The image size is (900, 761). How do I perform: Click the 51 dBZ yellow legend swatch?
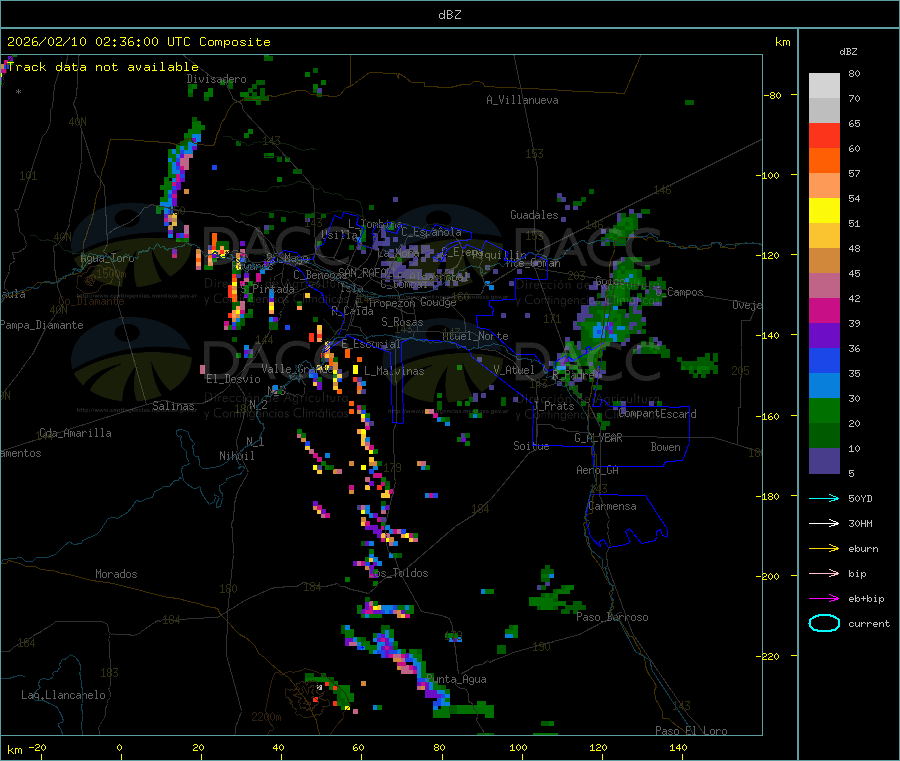tap(824, 211)
